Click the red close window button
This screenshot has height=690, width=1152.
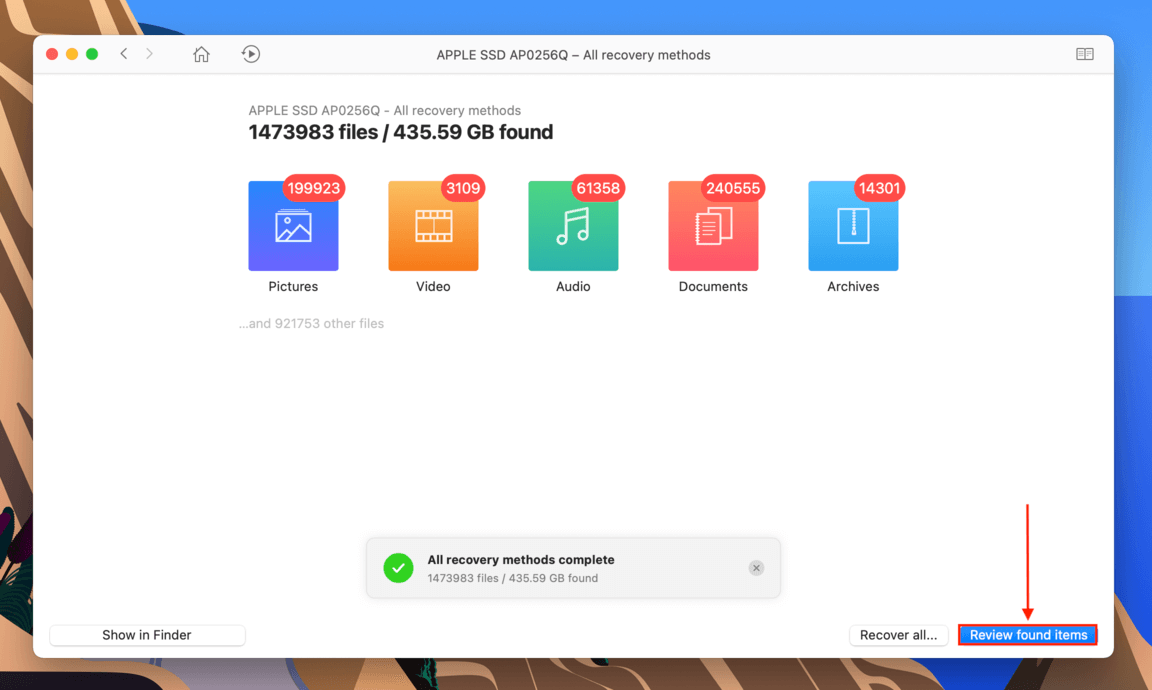[52, 54]
